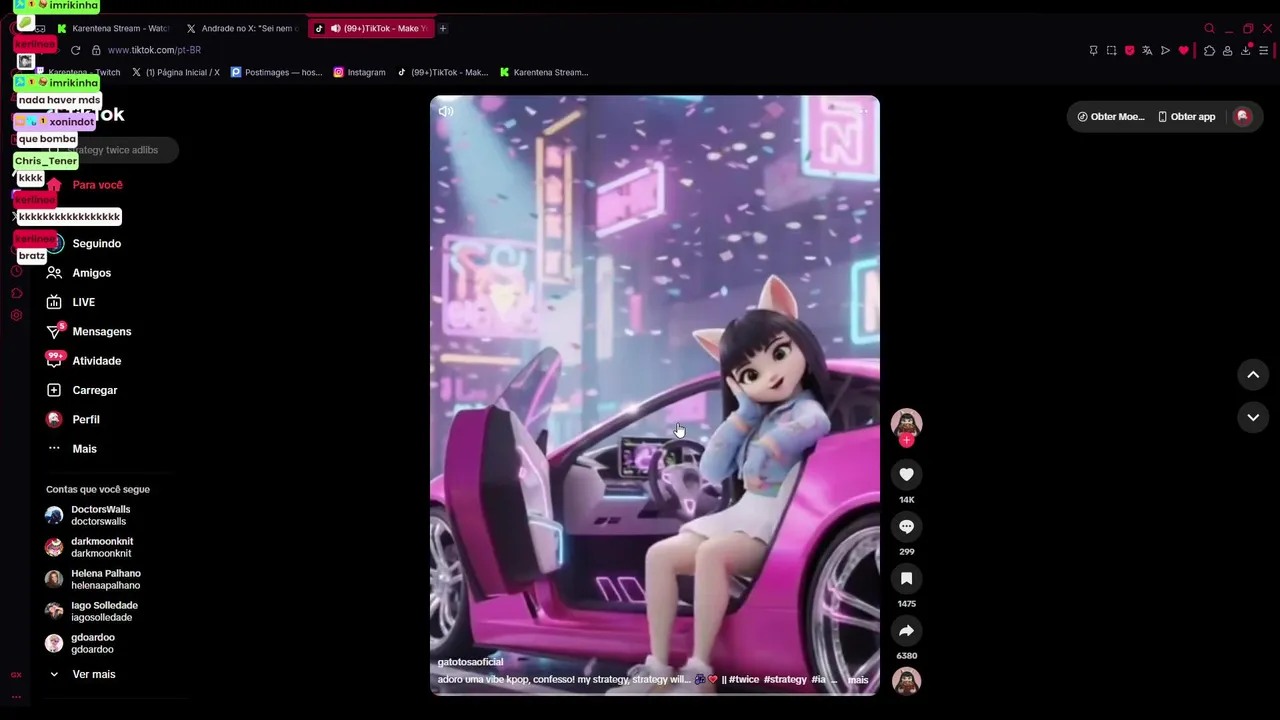Open Mensagens inbox
This screenshot has width=1280, height=720.
102,331
